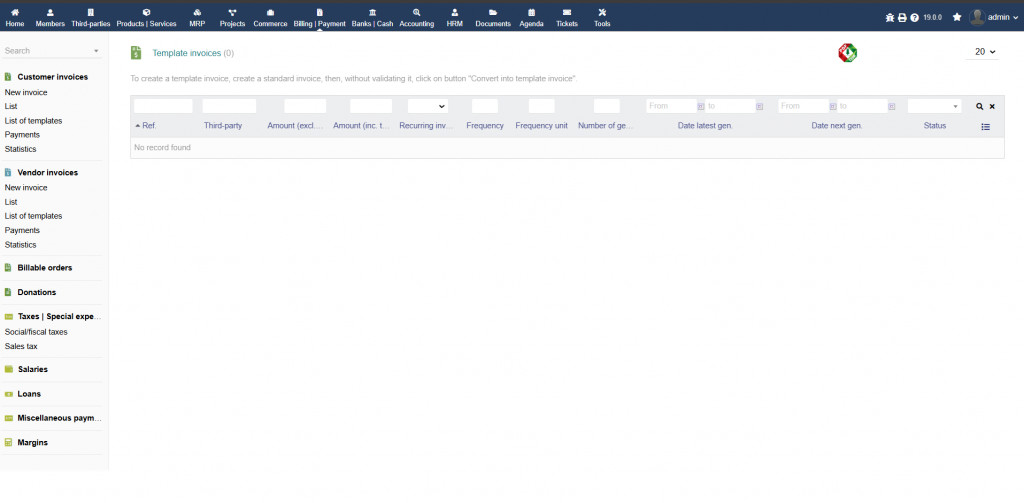This screenshot has height=503, width=1024.
Task: Open the Accounting module
Action: (417, 18)
